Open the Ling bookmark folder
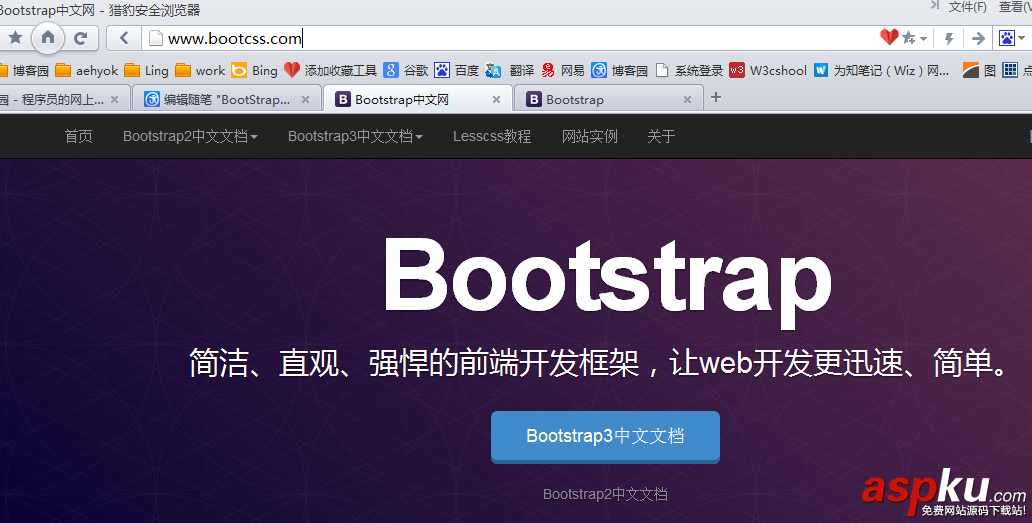Image resolution: width=1032 pixels, height=523 pixels. coord(146,70)
